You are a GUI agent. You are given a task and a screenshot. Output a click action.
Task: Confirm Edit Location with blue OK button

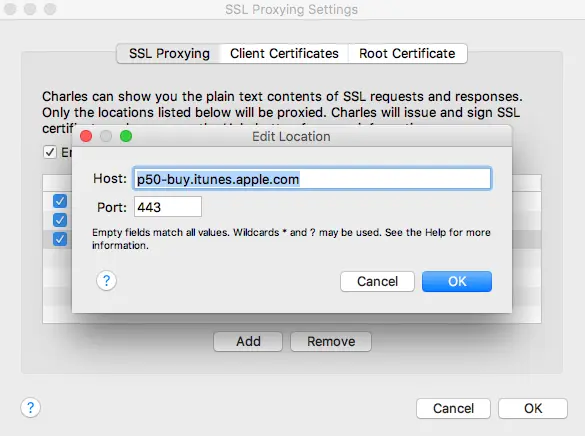pos(457,281)
